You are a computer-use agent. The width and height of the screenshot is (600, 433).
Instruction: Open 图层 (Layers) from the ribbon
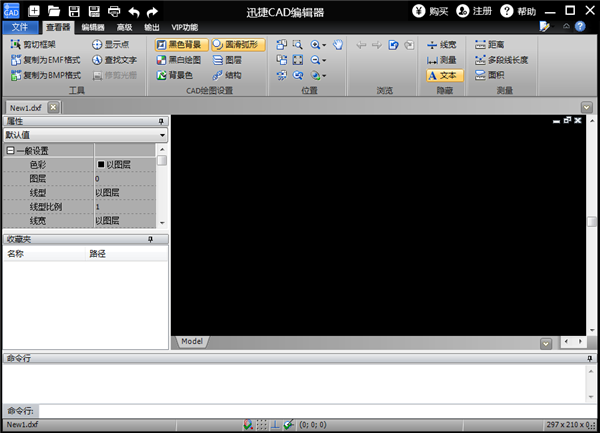coord(227,60)
